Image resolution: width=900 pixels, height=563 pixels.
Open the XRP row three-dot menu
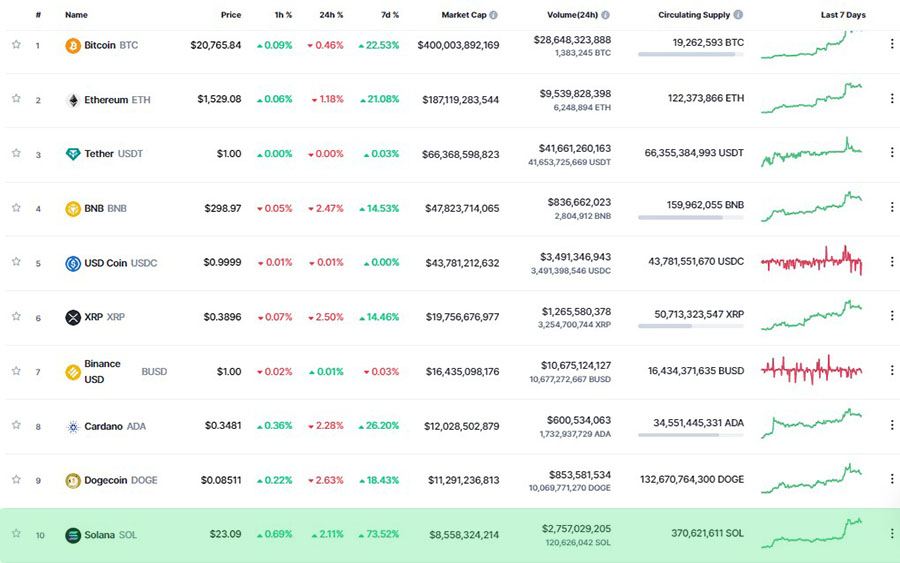(x=891, y=316)
